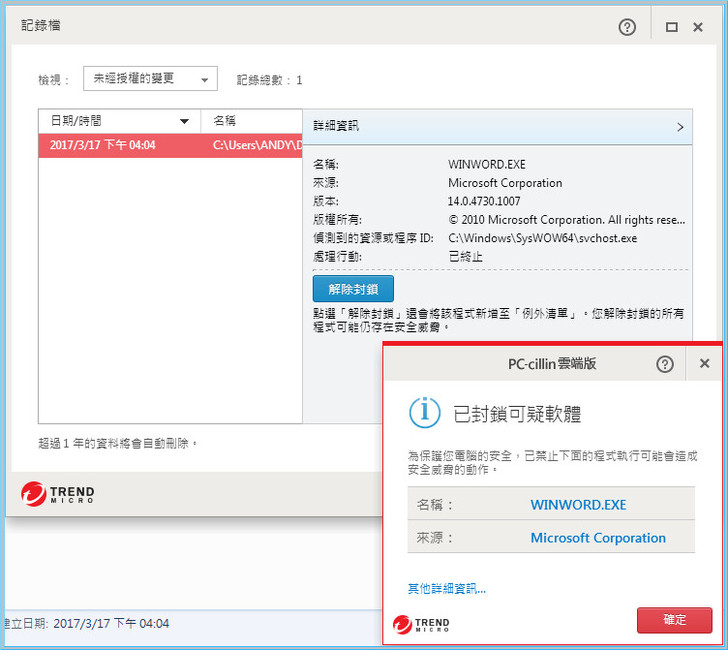
Task: Click the Trend Micro logo in log window
Action: point(58,494)
